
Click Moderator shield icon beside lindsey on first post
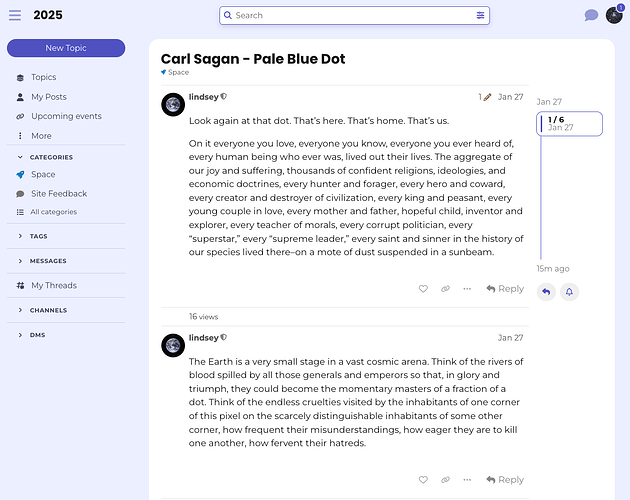[224, 96]
